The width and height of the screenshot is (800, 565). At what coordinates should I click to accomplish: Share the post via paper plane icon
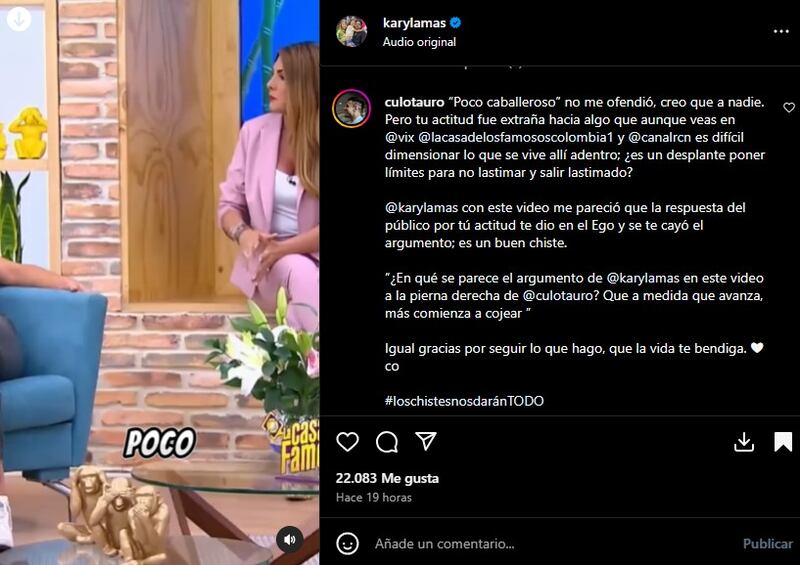pyautogui.click(x=426, y=441)
